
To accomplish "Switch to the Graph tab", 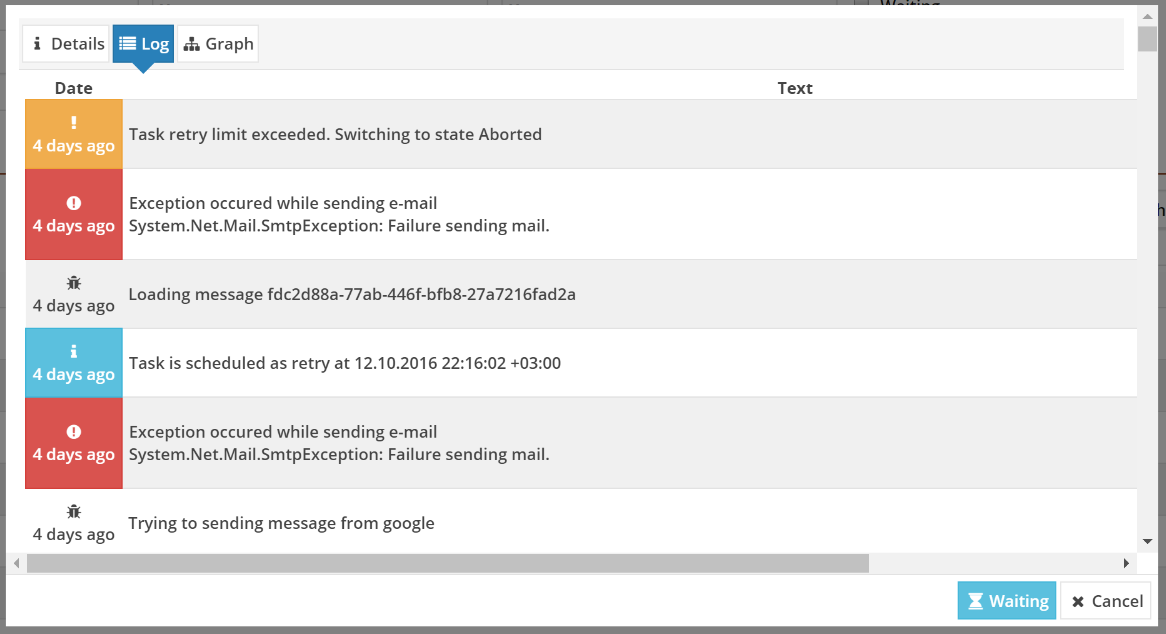I will click(218, 44).
